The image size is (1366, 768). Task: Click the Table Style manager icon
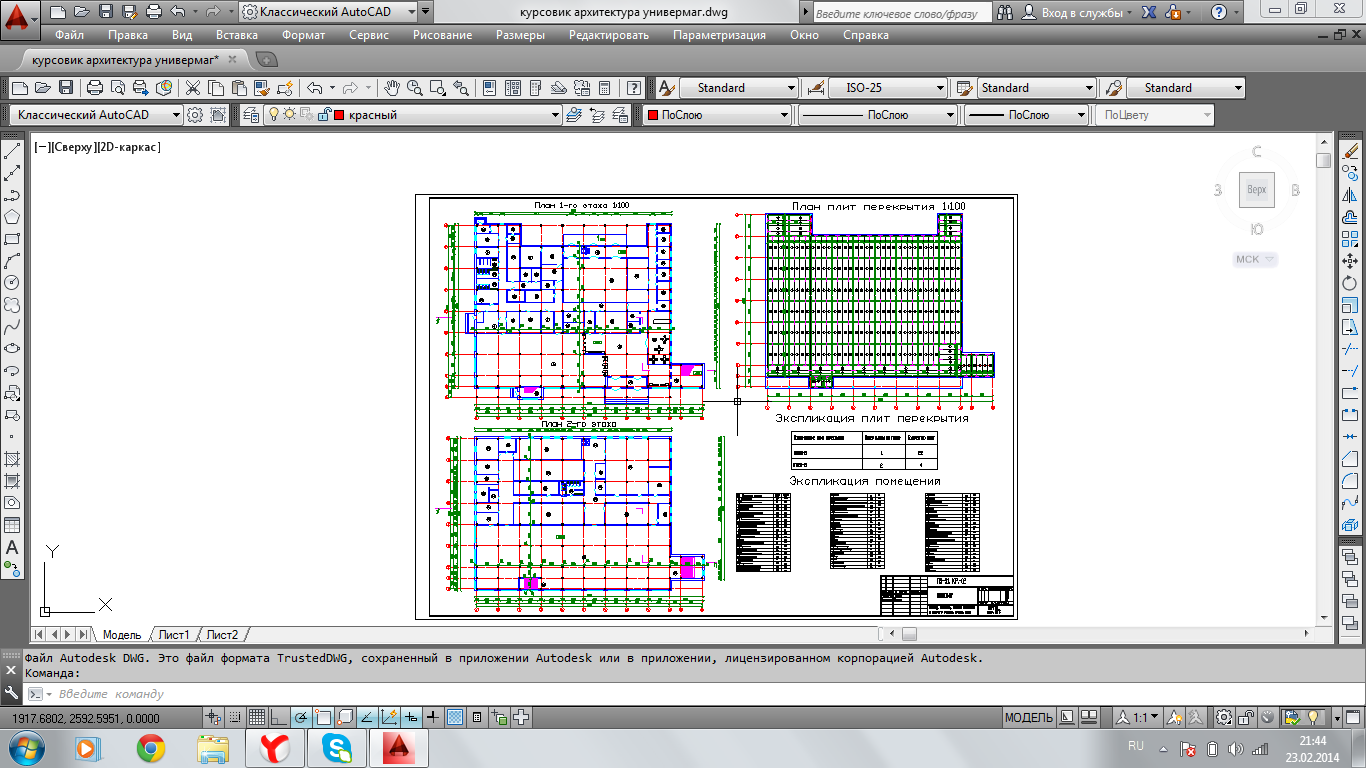964,87
